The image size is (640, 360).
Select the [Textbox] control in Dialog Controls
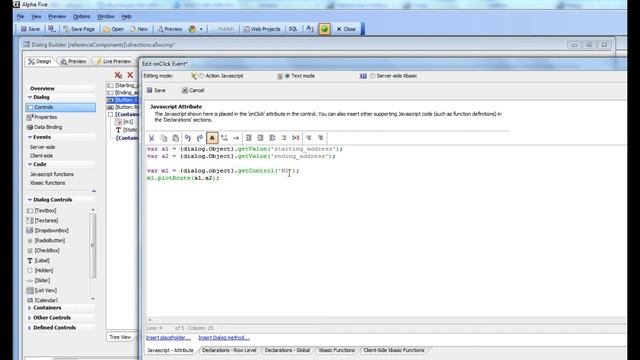point(45,211)
